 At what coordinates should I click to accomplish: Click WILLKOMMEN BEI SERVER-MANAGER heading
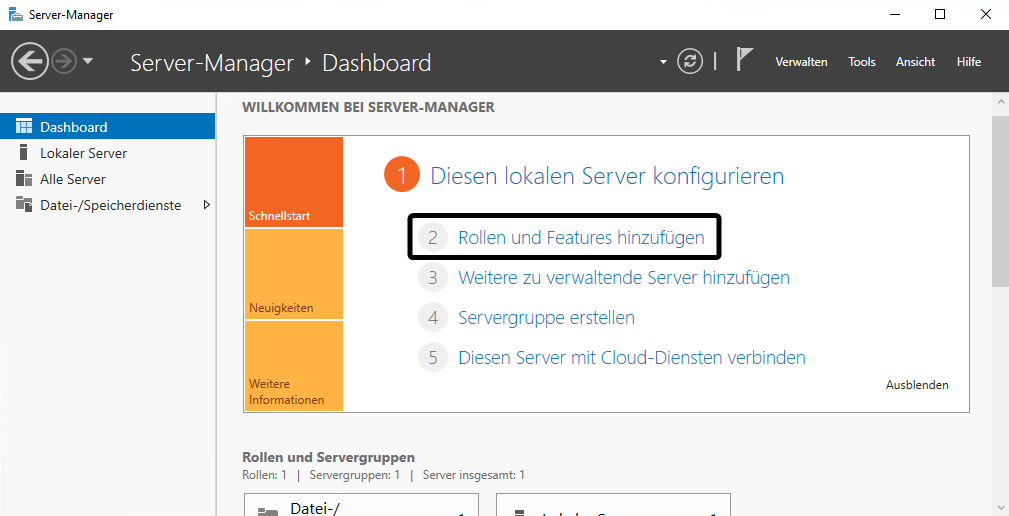(x=368, y=107)
